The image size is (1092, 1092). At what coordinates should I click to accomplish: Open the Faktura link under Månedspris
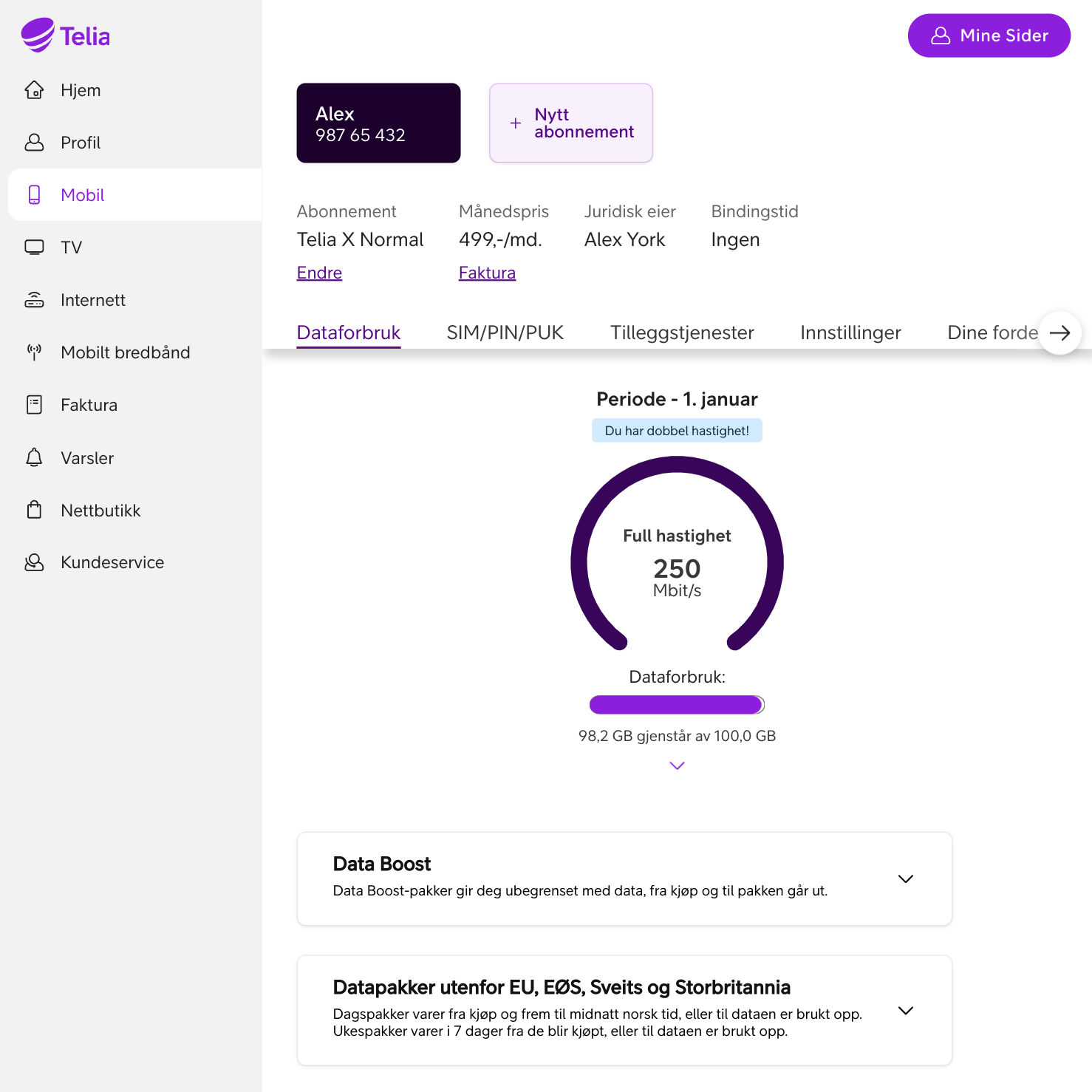coord(487,272)
